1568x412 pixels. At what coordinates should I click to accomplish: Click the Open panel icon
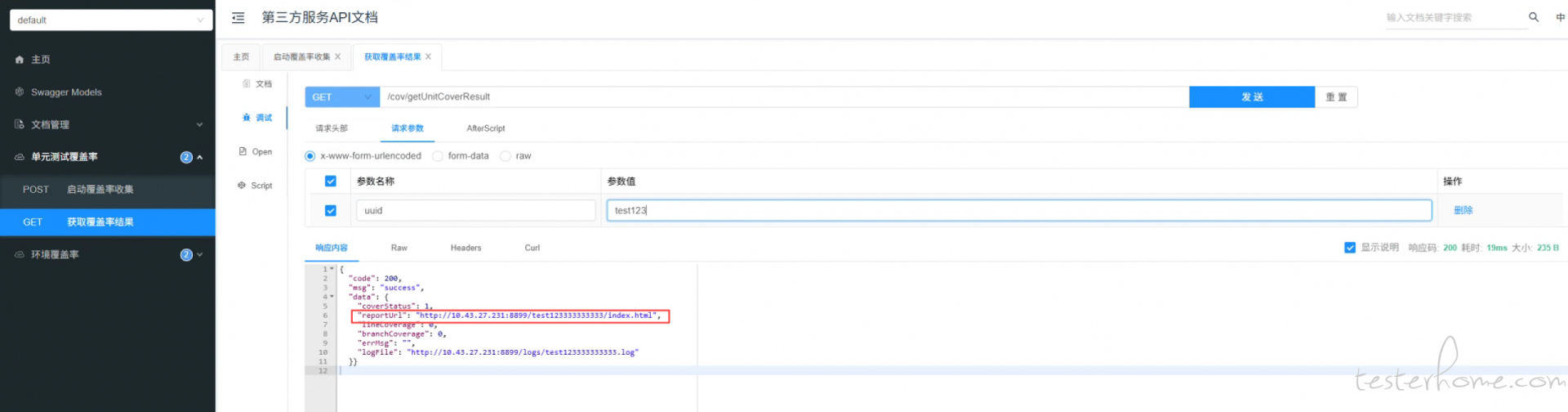click(x=243, y=151)
